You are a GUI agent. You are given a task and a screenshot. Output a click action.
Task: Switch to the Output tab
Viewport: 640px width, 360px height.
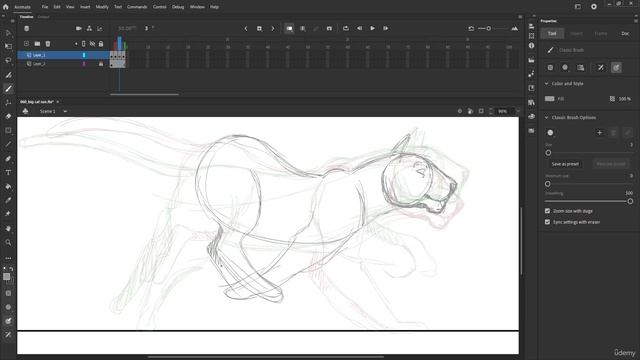point(43,17)
